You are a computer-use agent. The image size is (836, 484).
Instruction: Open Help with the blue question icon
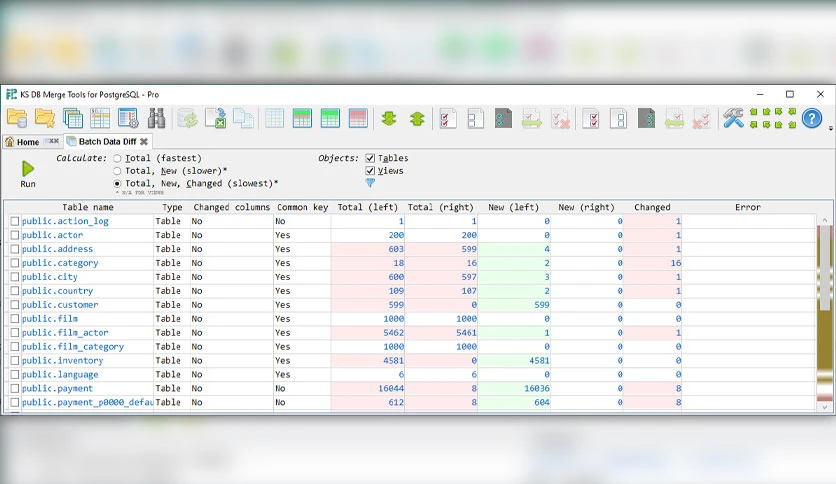(812, 118)
